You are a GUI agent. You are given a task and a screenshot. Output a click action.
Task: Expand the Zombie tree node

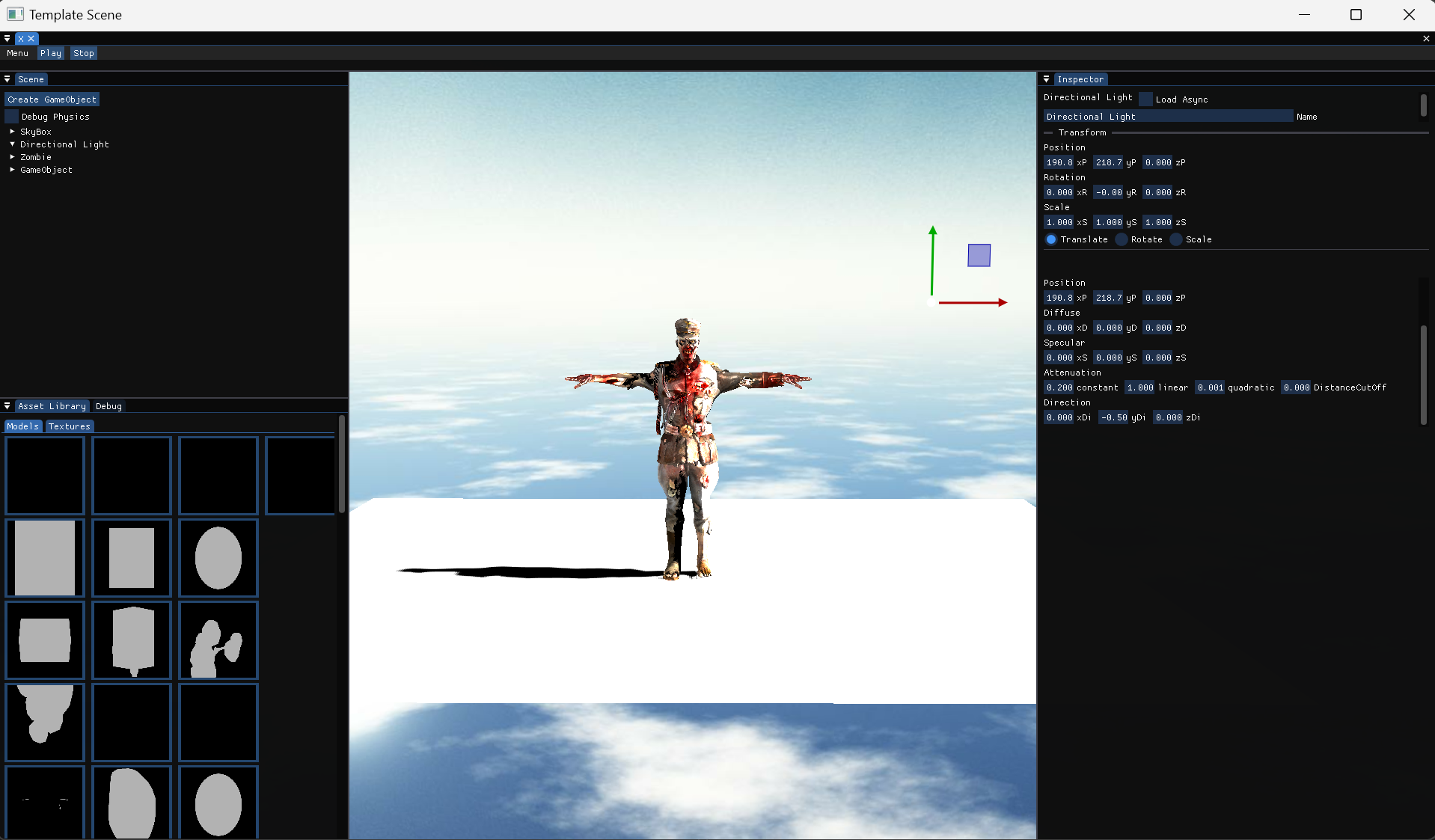12,157
